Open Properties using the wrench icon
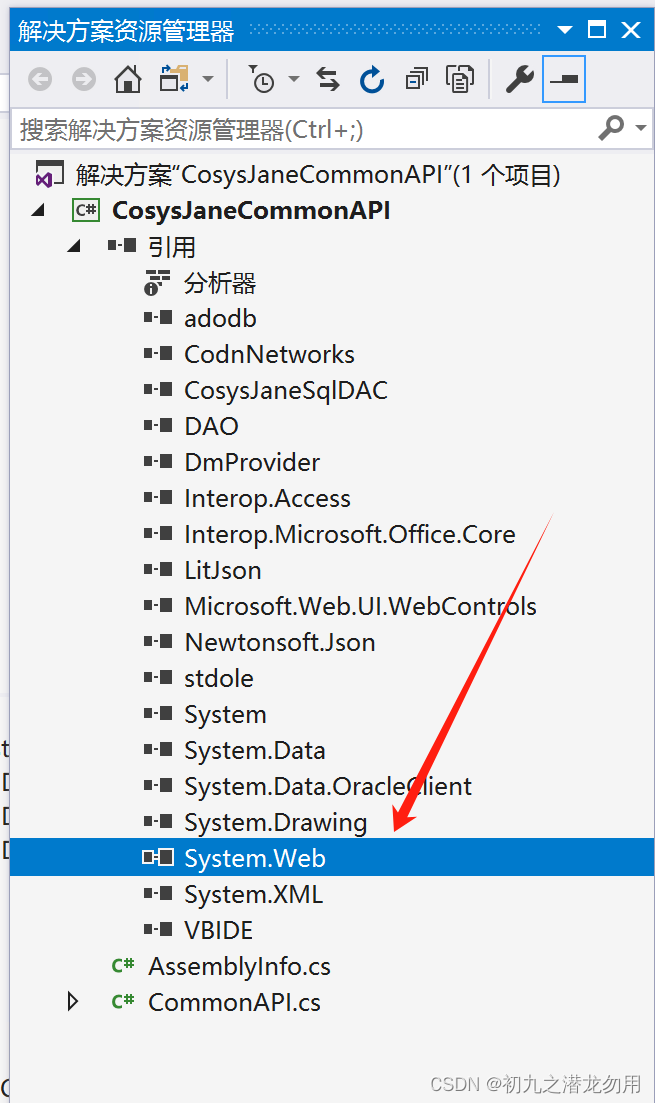The height and width of the screenshot is (1103, 655). click(x=518, y=79)
